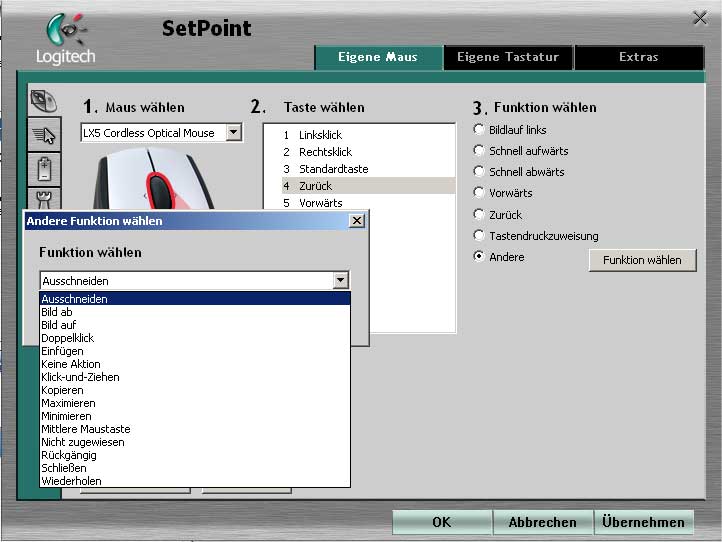Image resolution: width=722 pixels, height=542 pixels.
Task: Switch to the Eigene Tastatur tab
Action: (508, 57)
